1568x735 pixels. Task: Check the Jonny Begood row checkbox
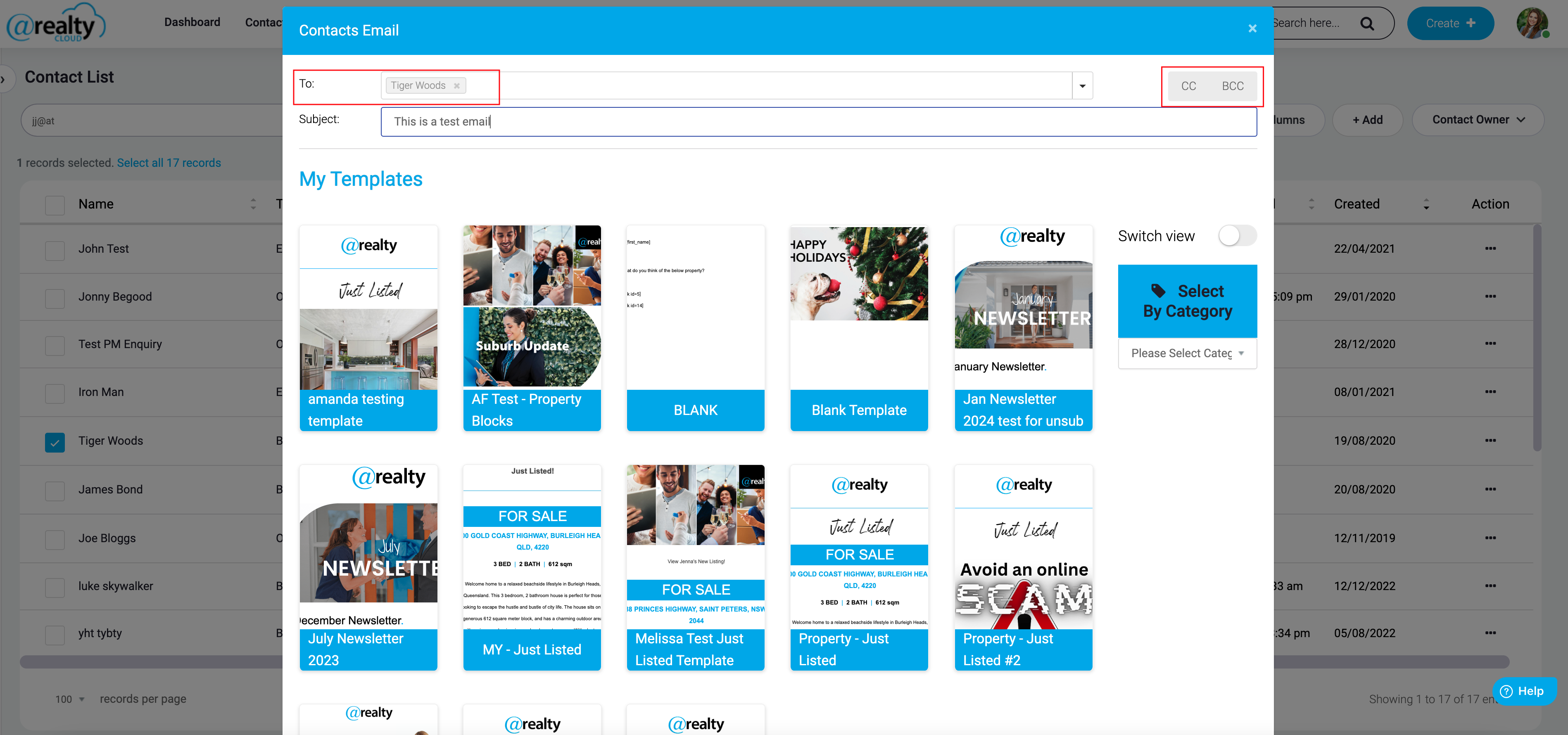[x=55, y=298]
